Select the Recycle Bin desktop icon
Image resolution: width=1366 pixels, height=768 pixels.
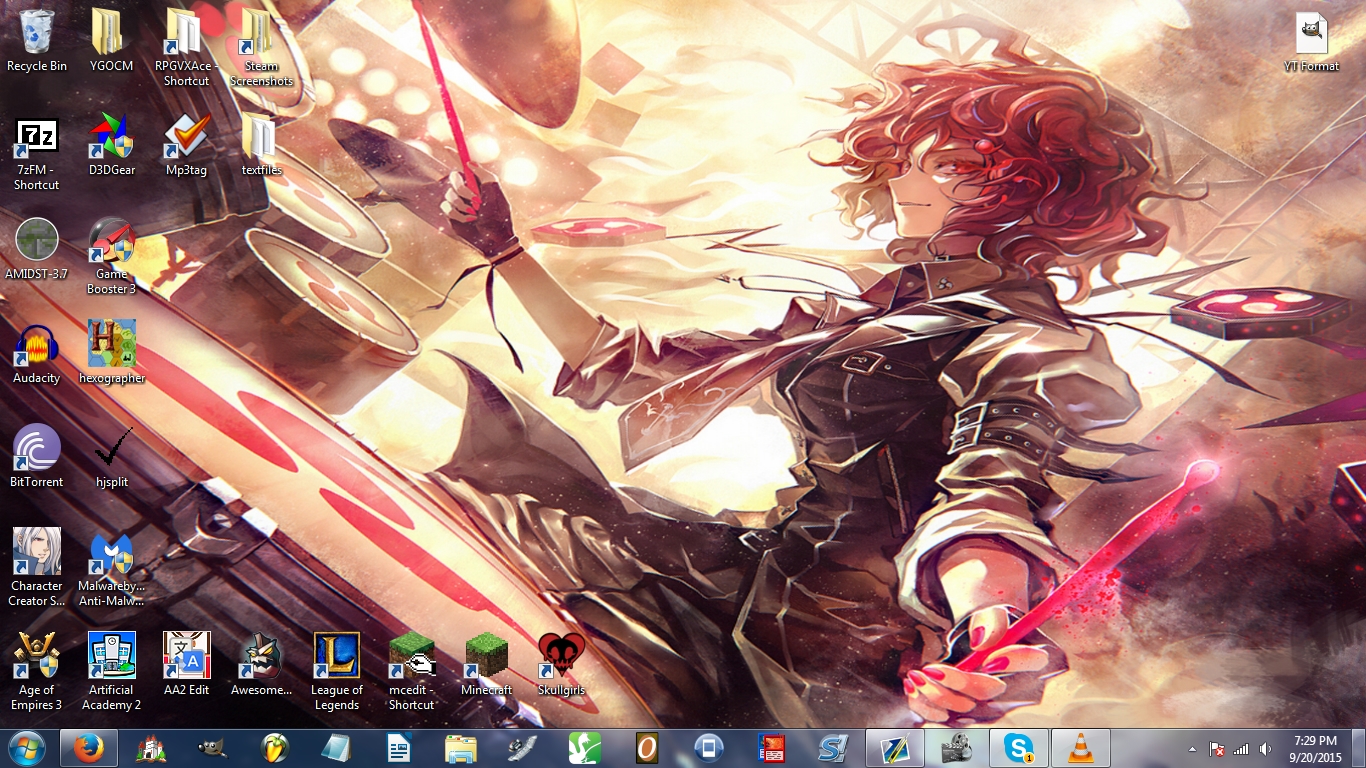37,41
